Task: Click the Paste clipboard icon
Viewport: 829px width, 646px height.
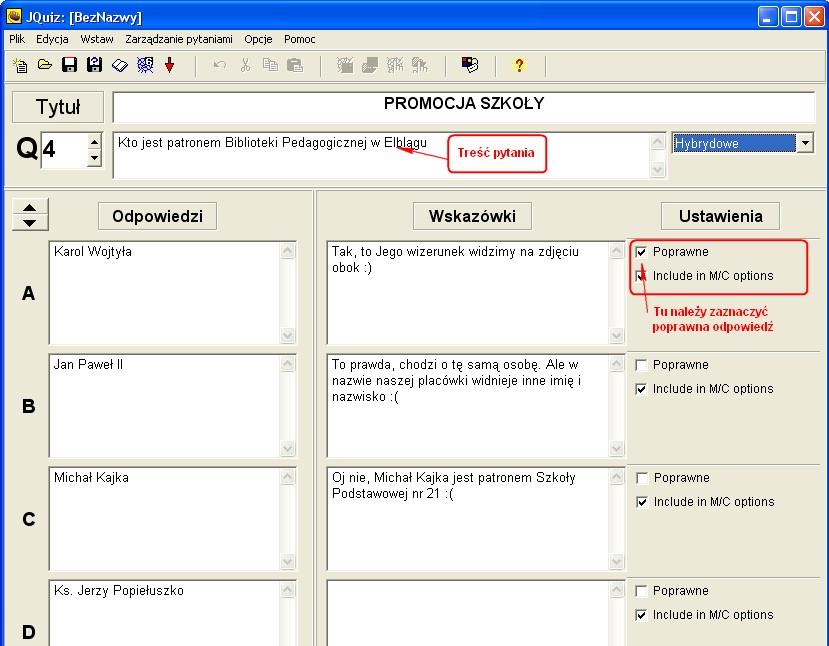Action: pyautogui.click(x=294, y=65)
